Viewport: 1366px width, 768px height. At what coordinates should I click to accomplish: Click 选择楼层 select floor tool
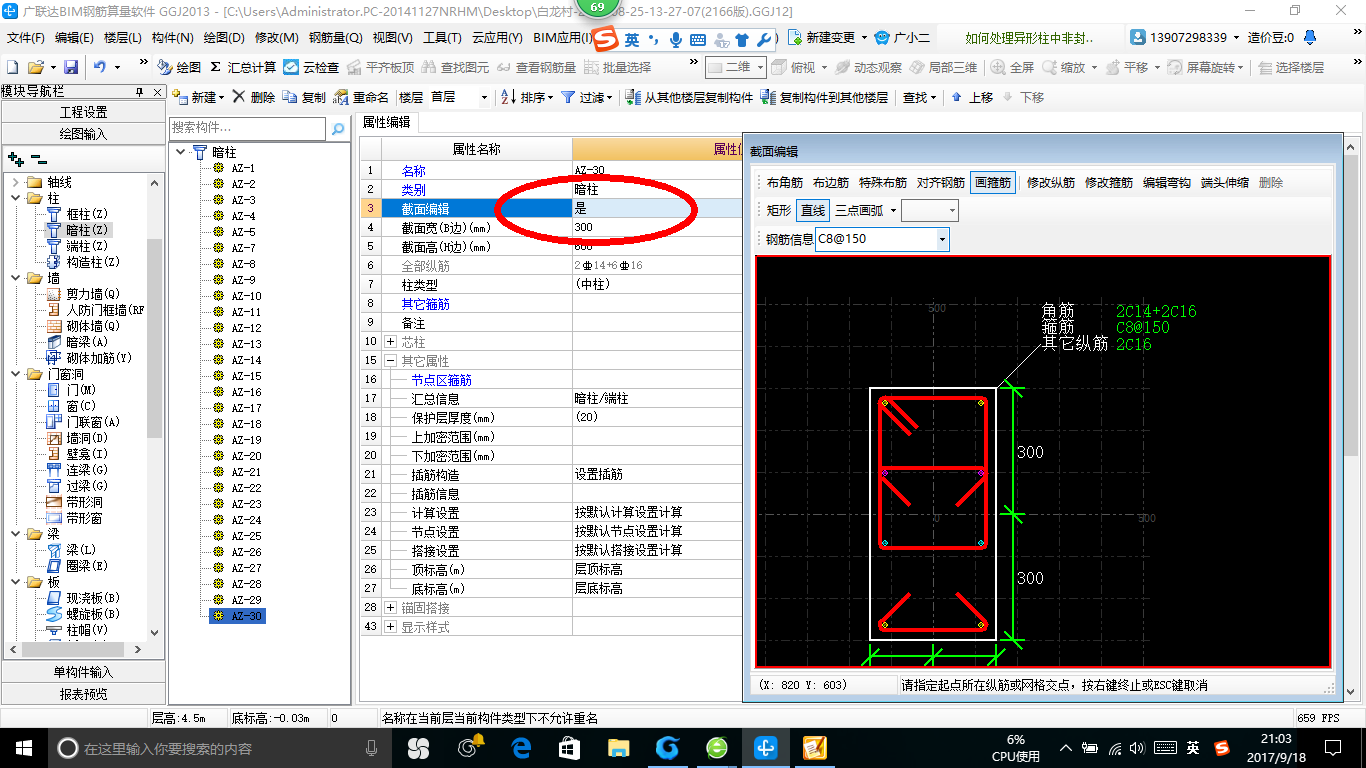(1291, 67)
